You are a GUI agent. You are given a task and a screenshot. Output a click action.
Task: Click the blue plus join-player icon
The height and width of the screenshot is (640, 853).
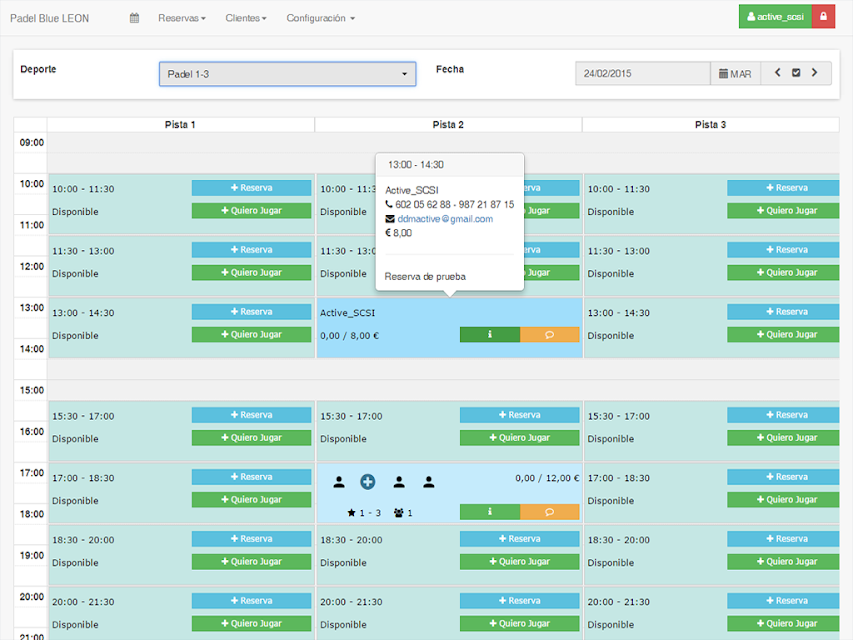[368, 482]
